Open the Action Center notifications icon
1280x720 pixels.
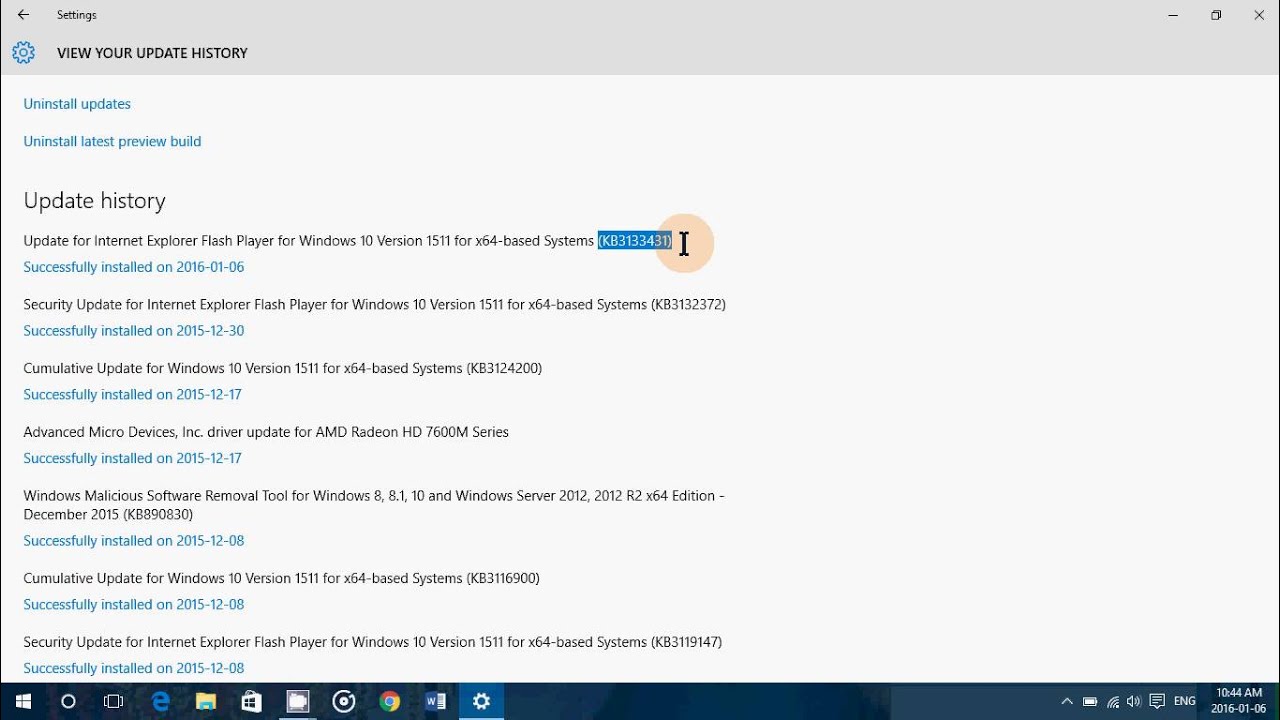tap(1157, 702)
